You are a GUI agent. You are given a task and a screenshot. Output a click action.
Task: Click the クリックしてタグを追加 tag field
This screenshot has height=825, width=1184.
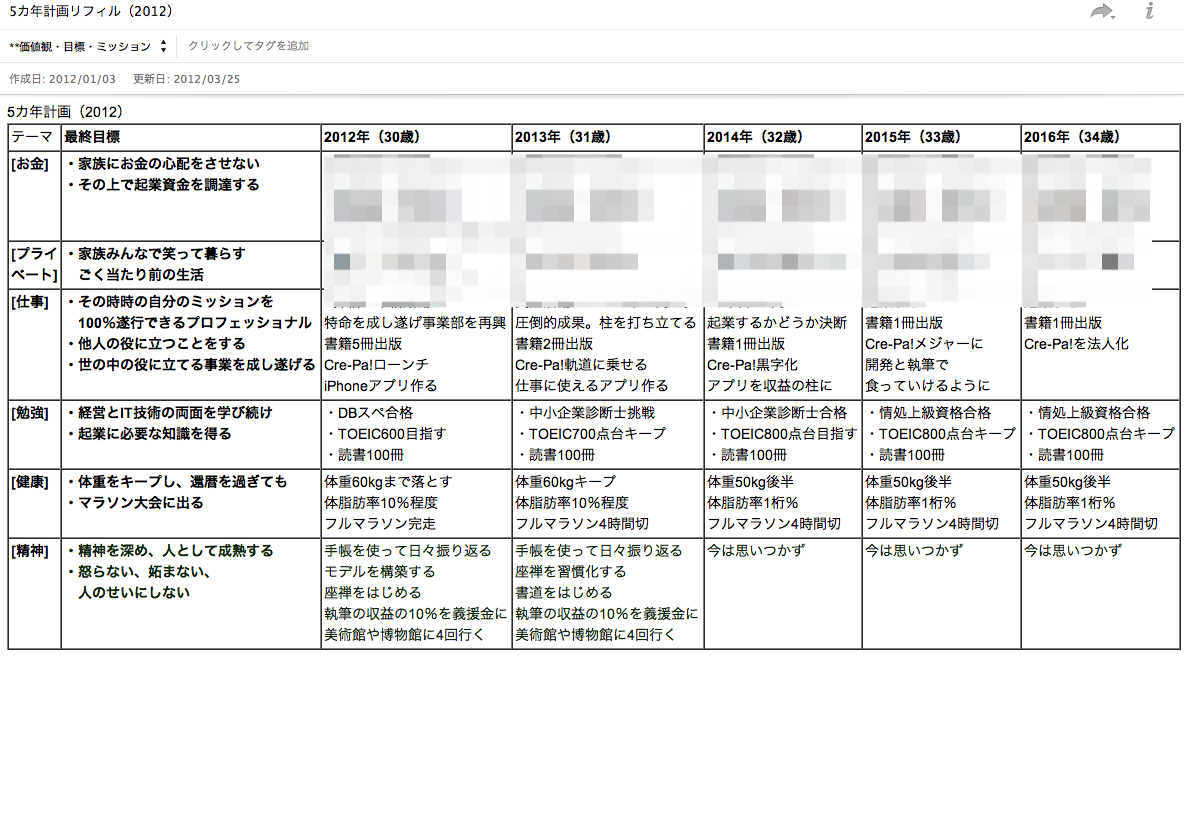click(x=248, y=46)
